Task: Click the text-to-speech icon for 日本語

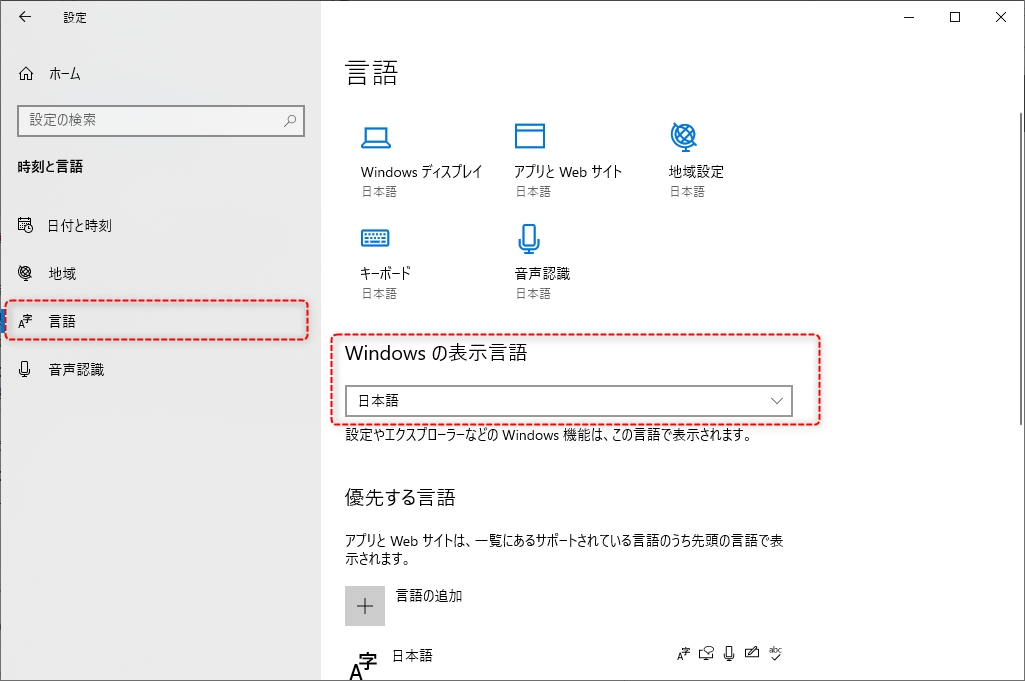Action: 706,653
